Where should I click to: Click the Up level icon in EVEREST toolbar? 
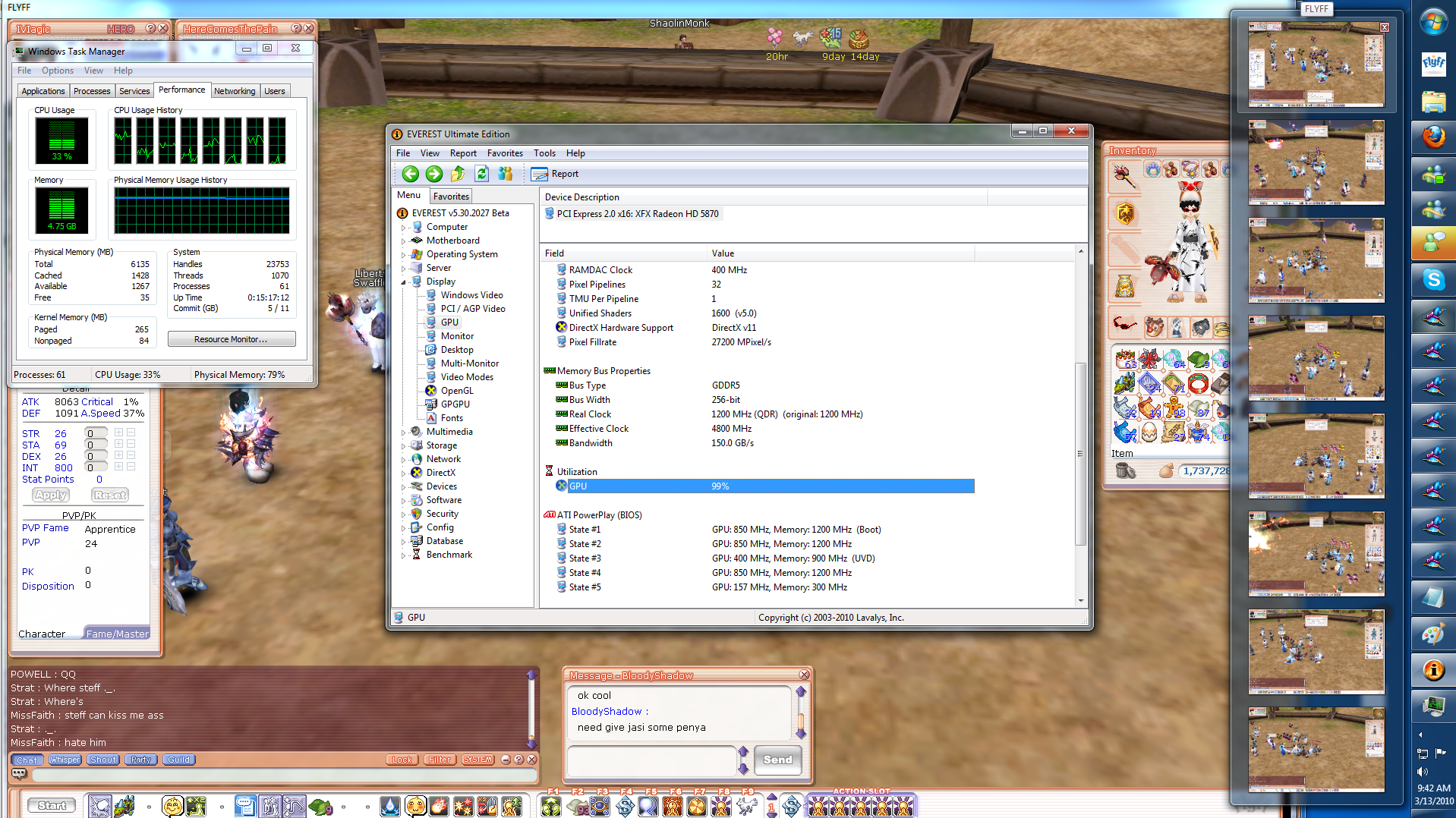click(x=458, y=174)
